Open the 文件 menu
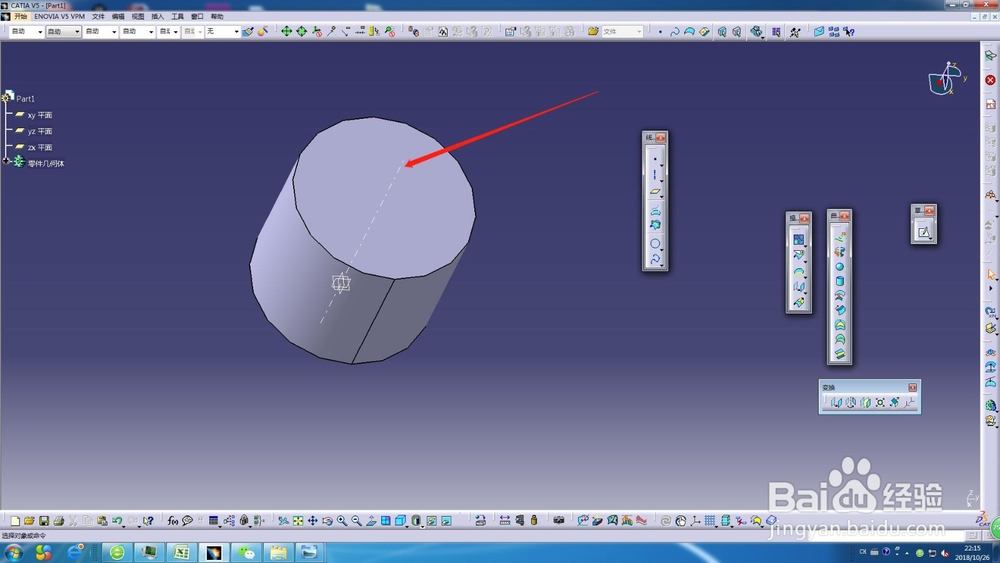Image resolution: width=1000 pixels, height=563 pixels. tap(98, 17)
